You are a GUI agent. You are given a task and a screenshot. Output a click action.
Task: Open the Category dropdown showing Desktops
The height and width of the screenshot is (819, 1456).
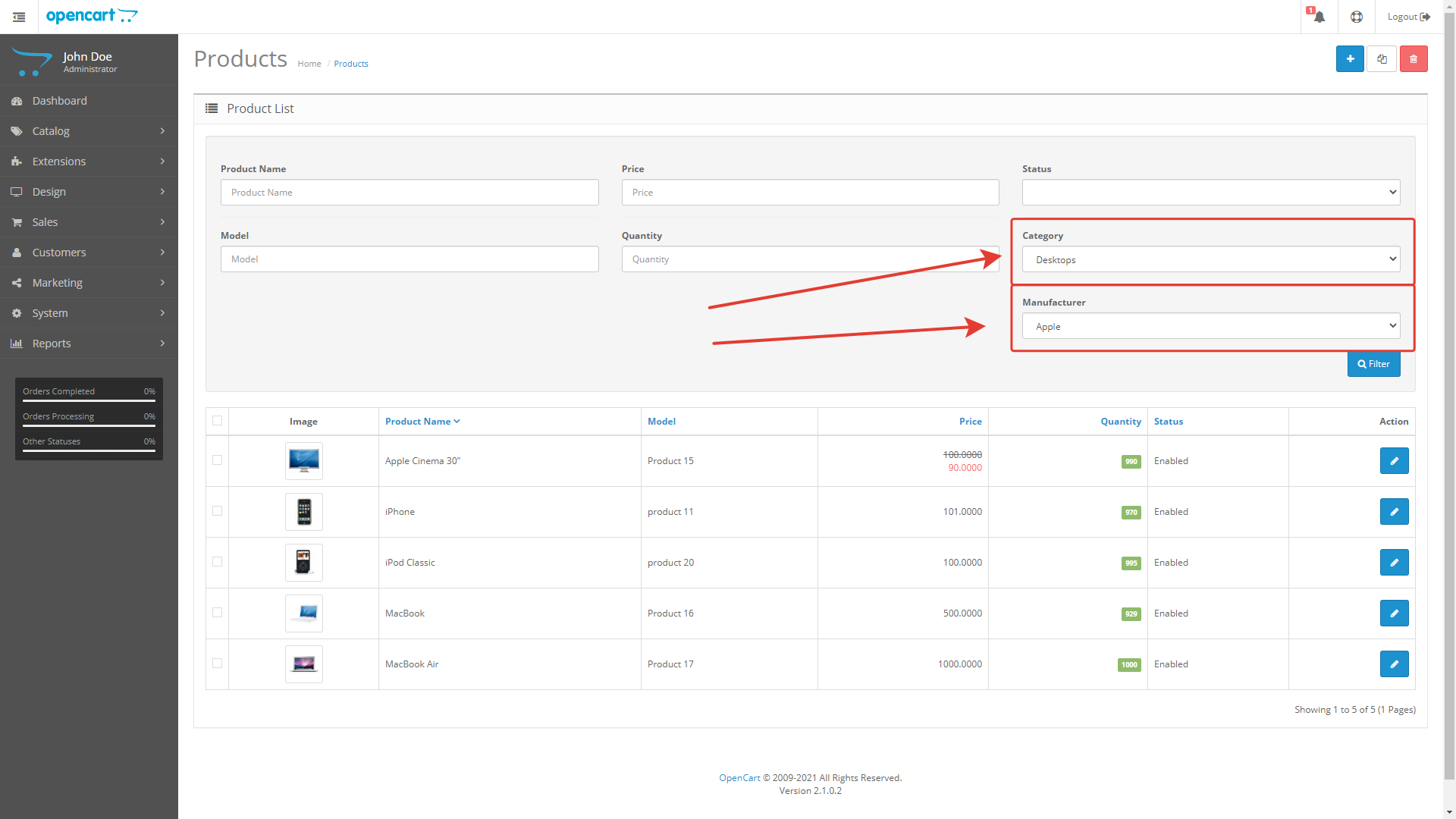1210,259
